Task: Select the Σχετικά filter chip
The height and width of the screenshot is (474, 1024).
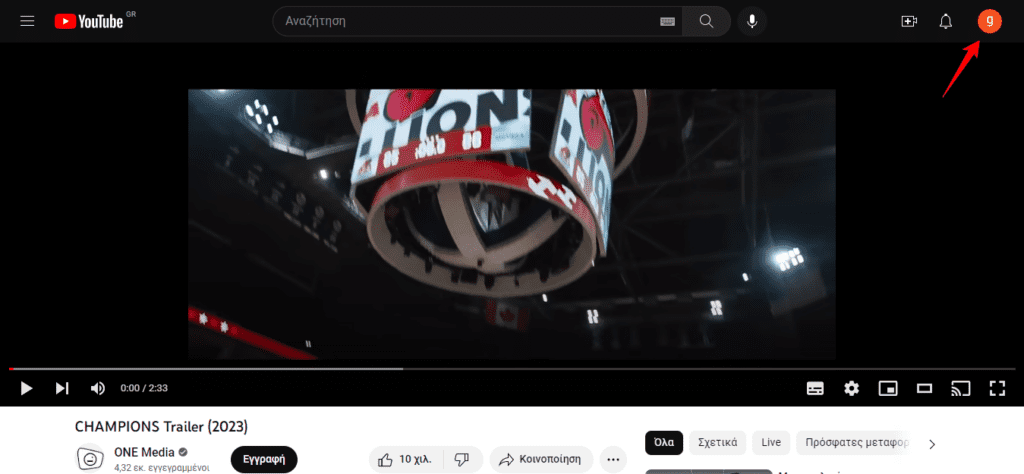Action: [x=717, y=442]
